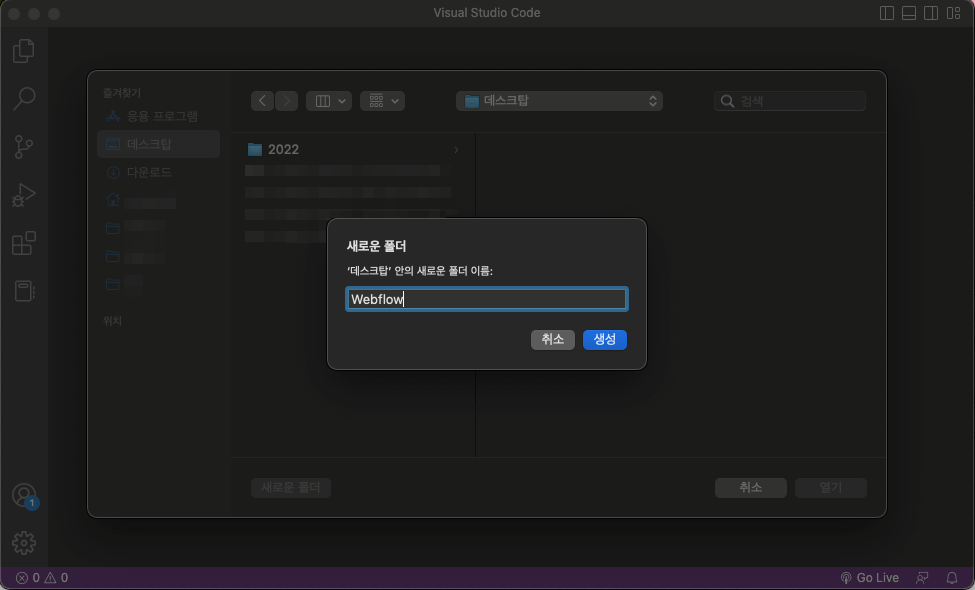Open the grouping options dropdown

(x=382, y=101)
